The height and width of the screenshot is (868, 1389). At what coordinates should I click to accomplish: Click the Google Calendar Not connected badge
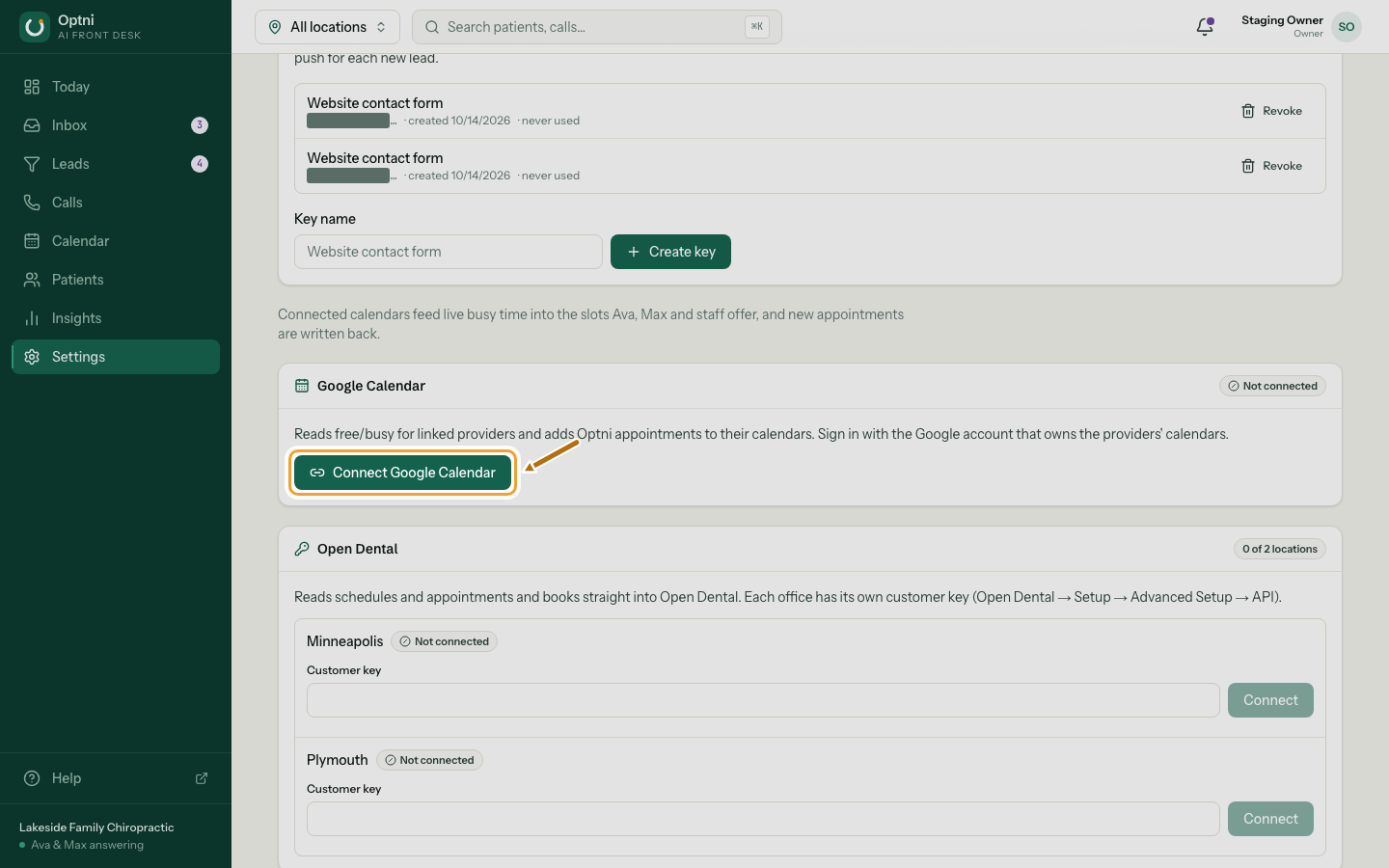pos(1272,386)
